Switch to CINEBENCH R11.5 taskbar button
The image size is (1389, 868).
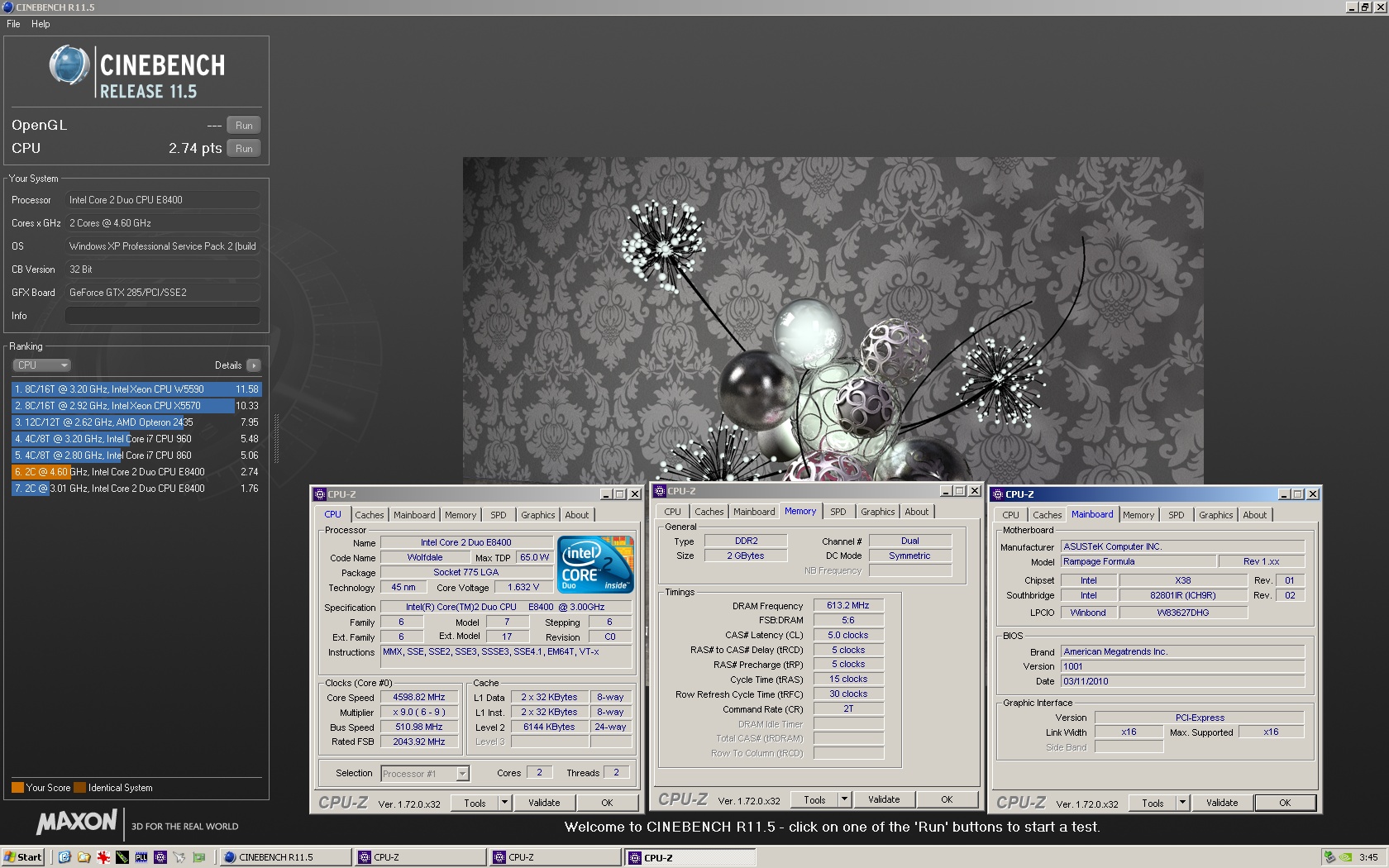(285, 857)
